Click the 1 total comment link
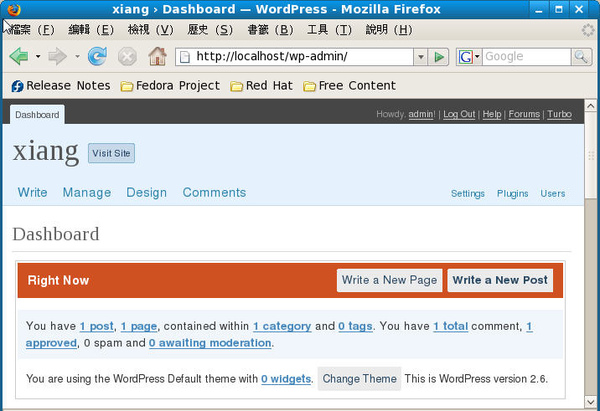This screenshot has width=600, height=411. (x=450, y=326)
